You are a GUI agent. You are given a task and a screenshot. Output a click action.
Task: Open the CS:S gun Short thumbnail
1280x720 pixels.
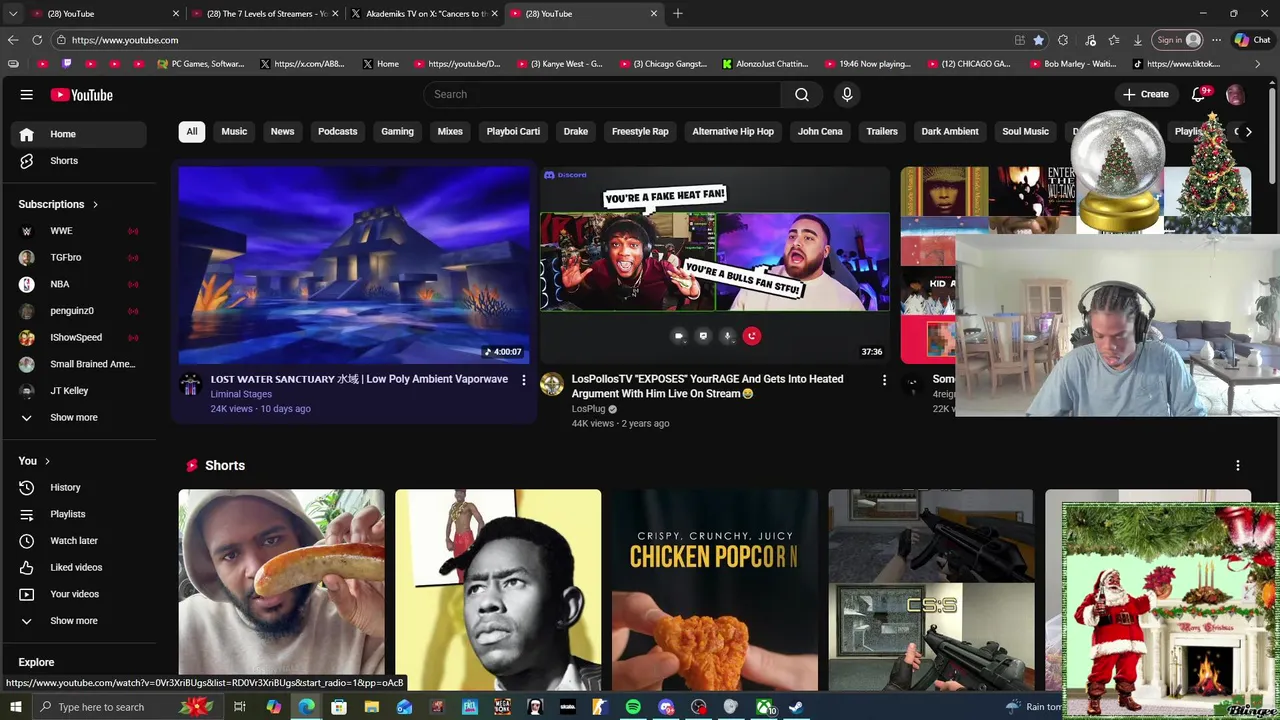pos(931,590)
